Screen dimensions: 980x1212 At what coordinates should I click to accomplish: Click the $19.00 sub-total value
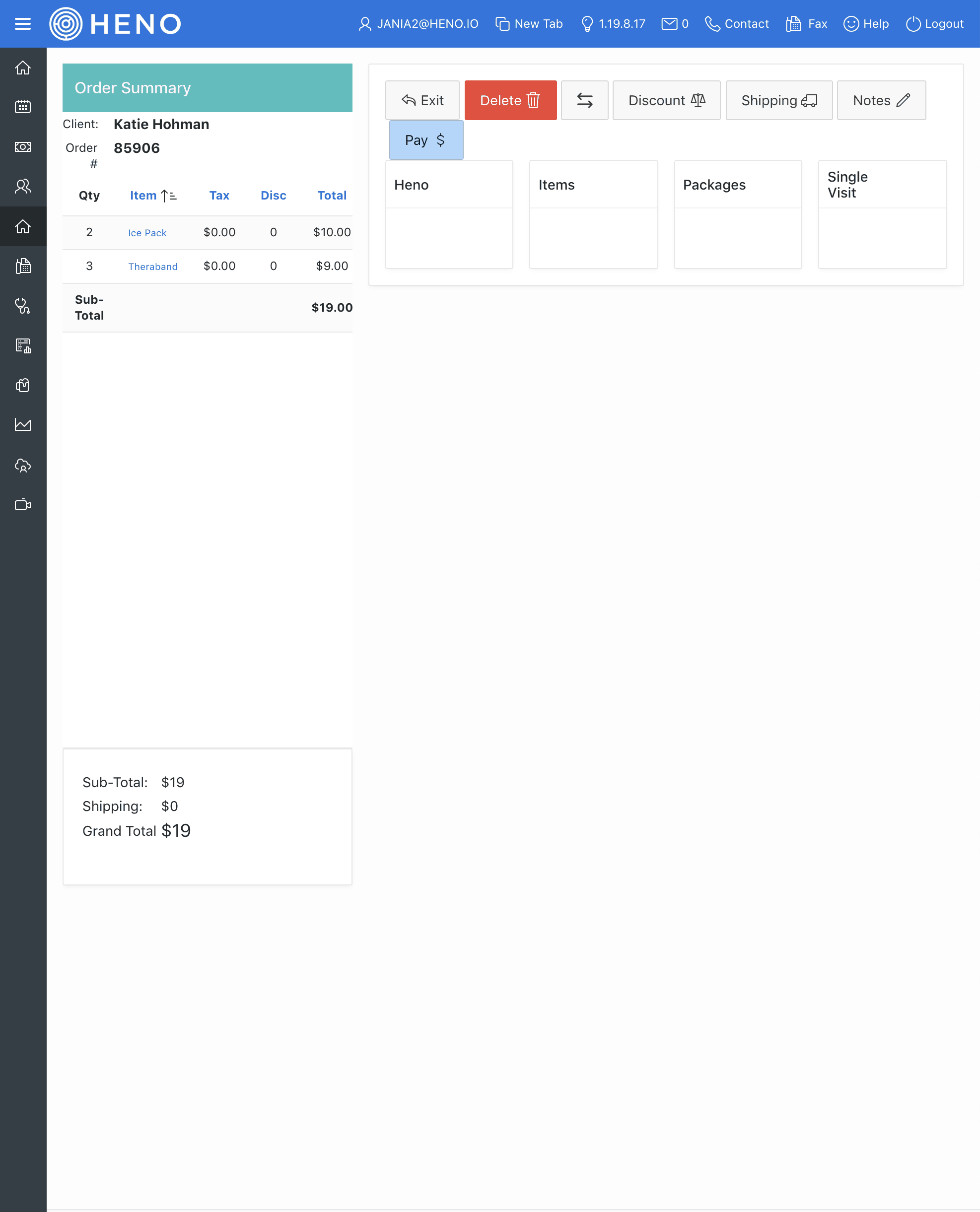point(332,308)
